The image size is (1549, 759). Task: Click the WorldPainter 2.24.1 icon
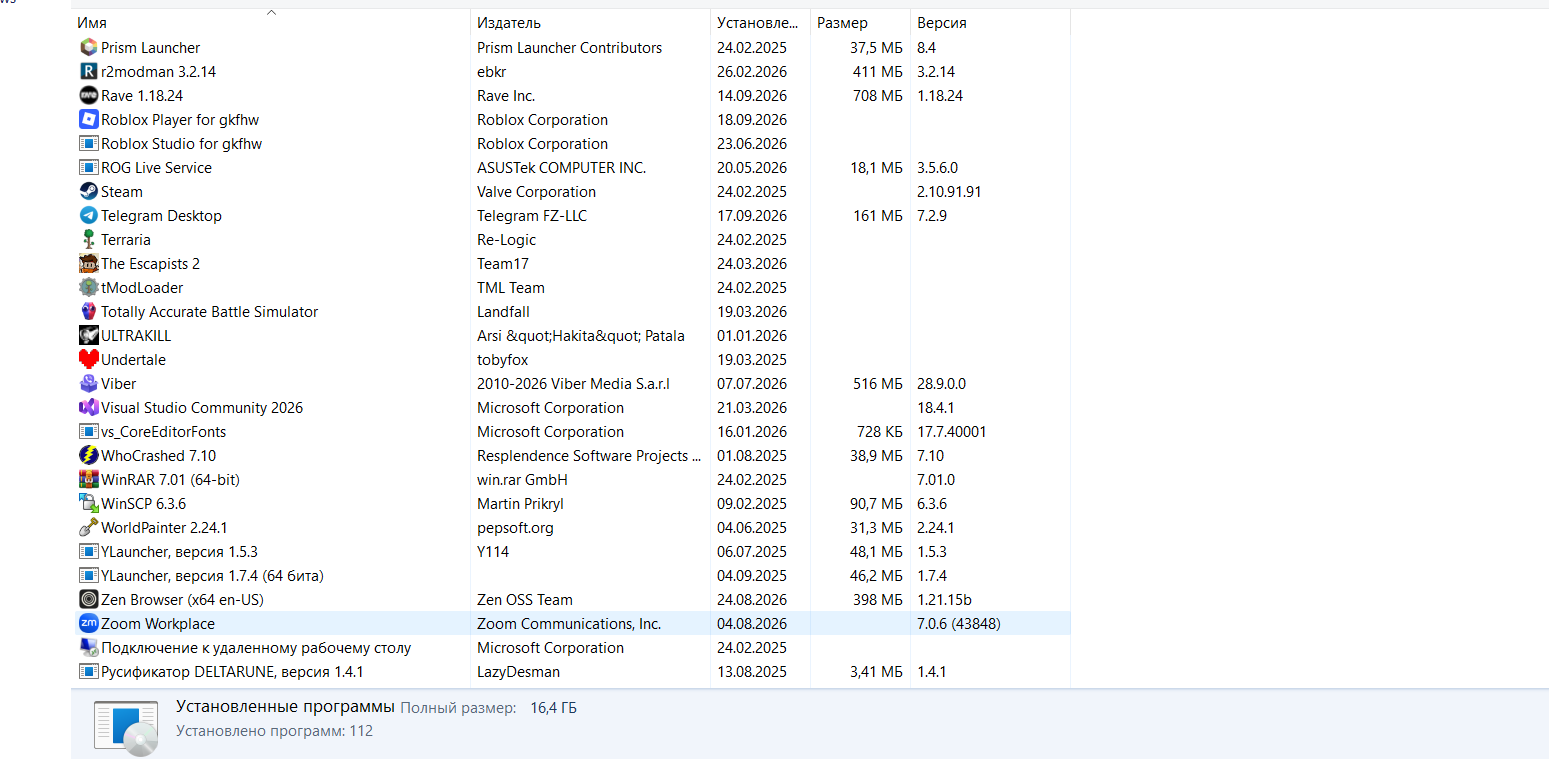pos(88,527)
